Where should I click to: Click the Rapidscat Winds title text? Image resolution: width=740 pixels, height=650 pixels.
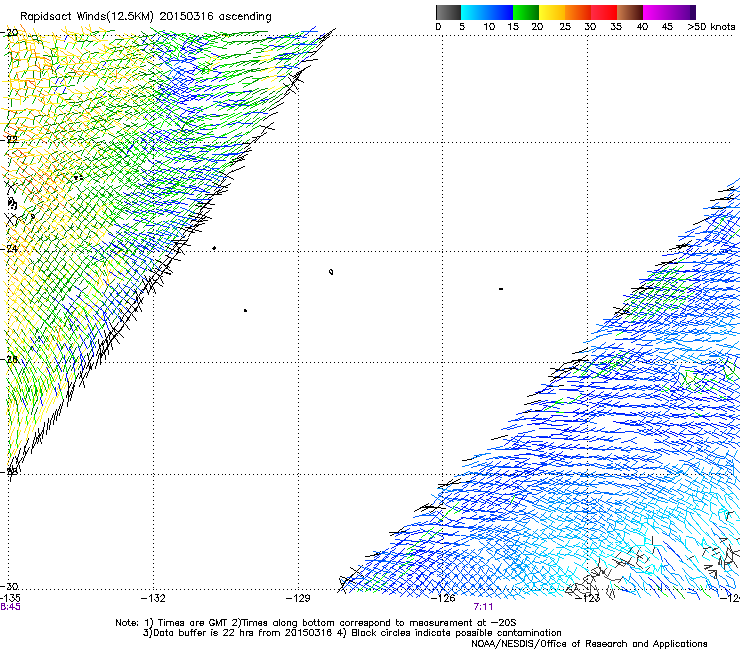point(146,16)
